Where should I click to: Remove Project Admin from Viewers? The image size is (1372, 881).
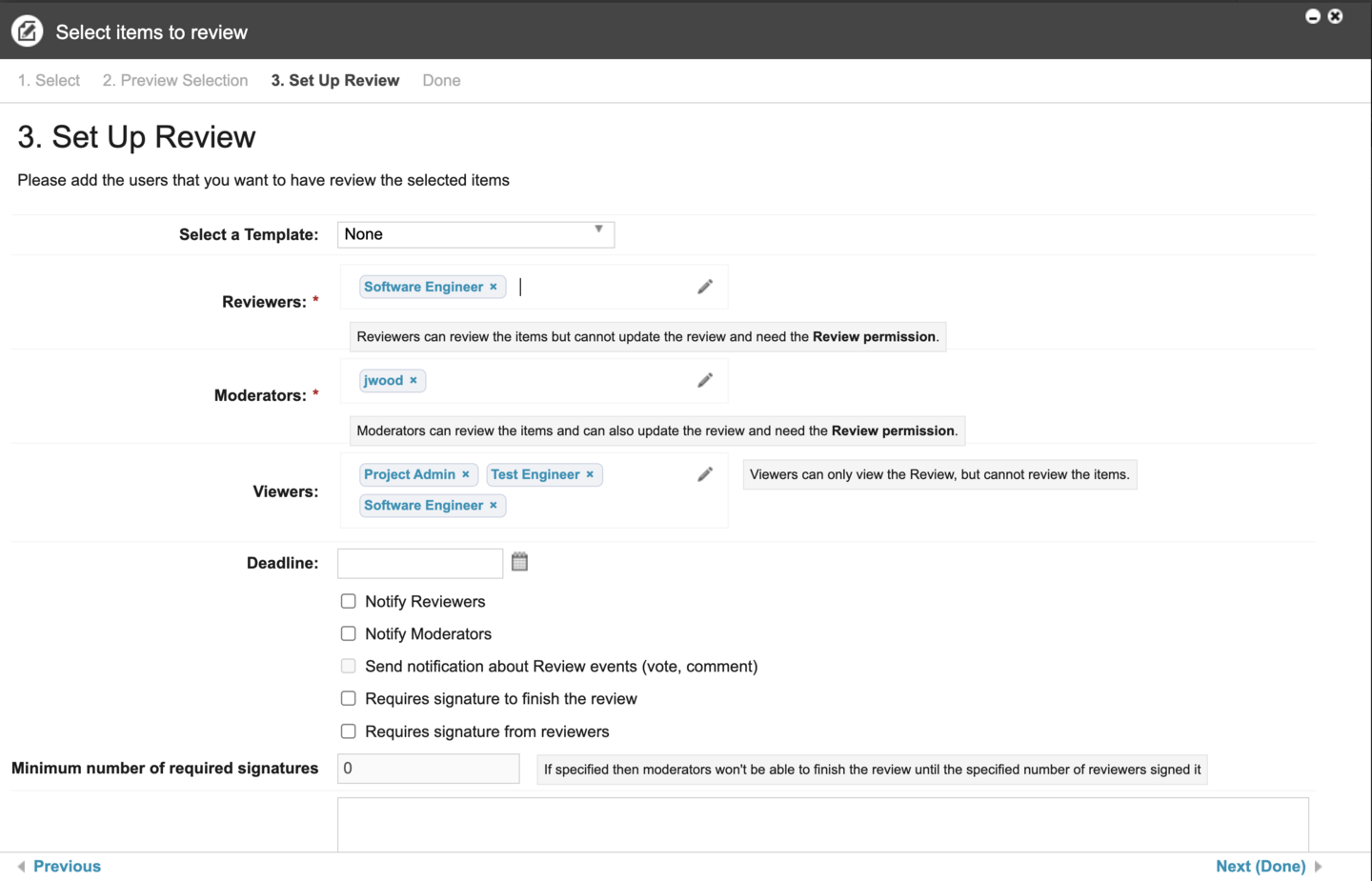(466, 474)
